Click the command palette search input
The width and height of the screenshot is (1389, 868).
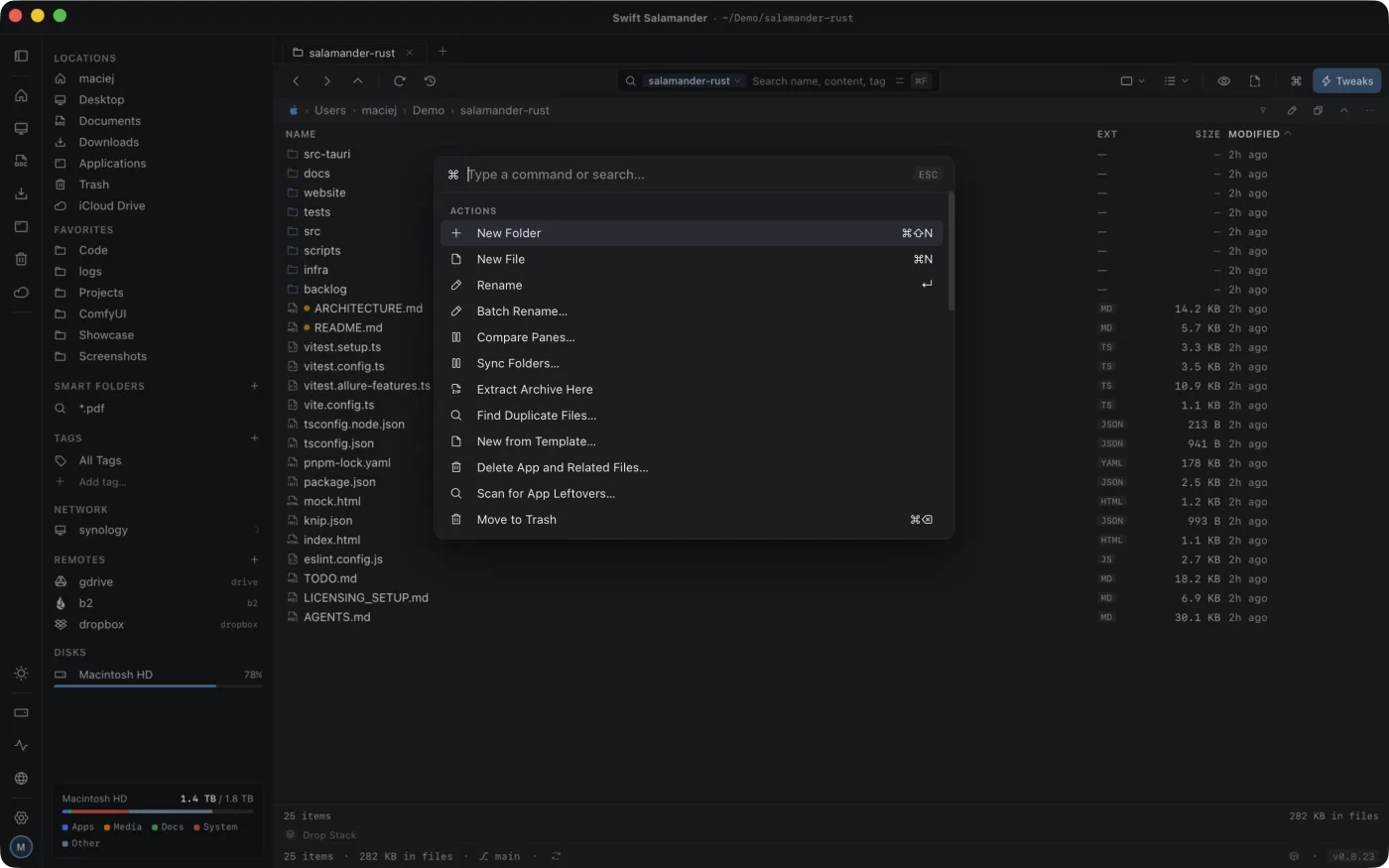[x=685, y=175]
